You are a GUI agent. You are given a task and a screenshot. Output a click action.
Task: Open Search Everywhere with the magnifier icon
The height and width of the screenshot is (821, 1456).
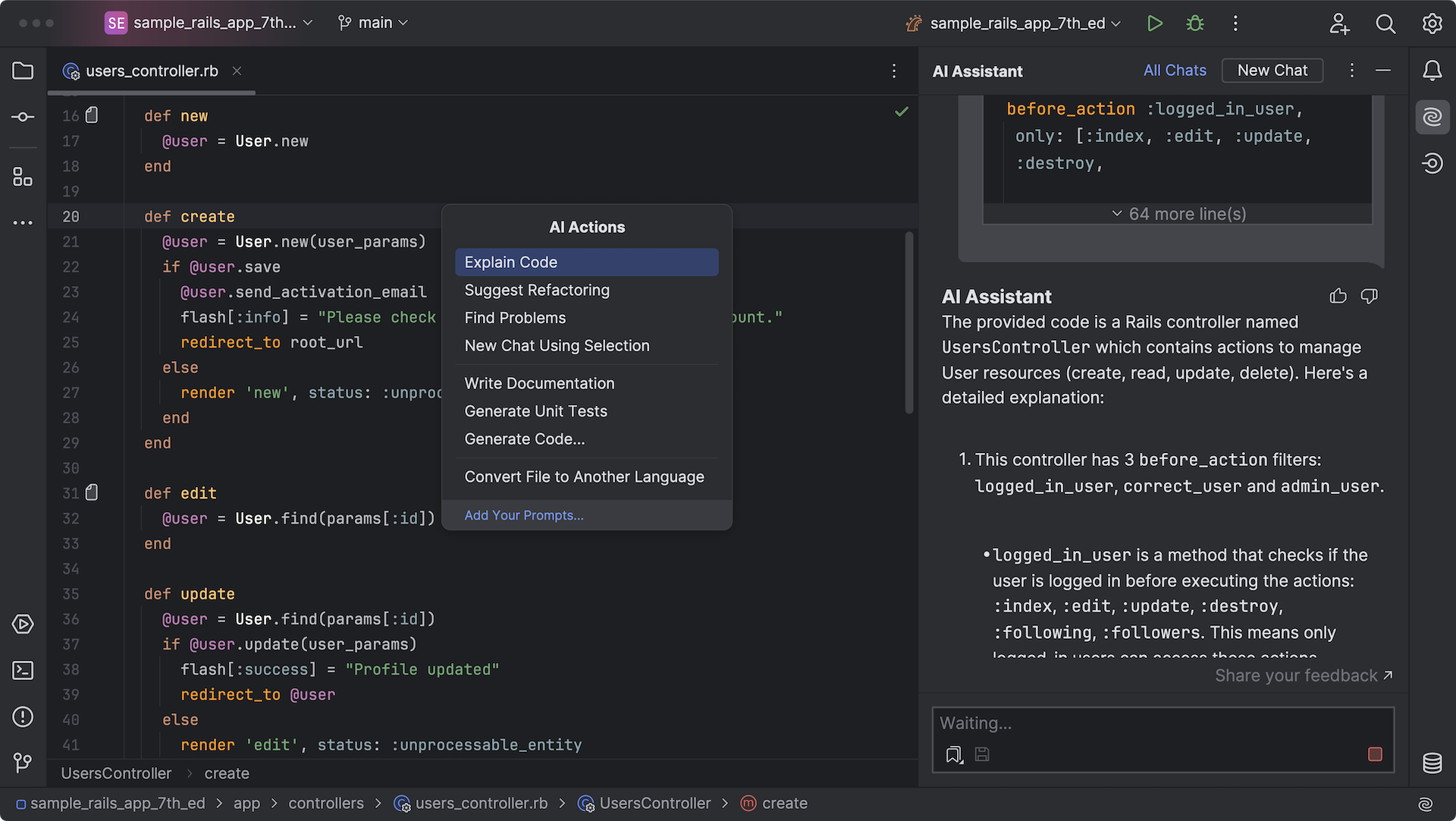coord(1385,24)
